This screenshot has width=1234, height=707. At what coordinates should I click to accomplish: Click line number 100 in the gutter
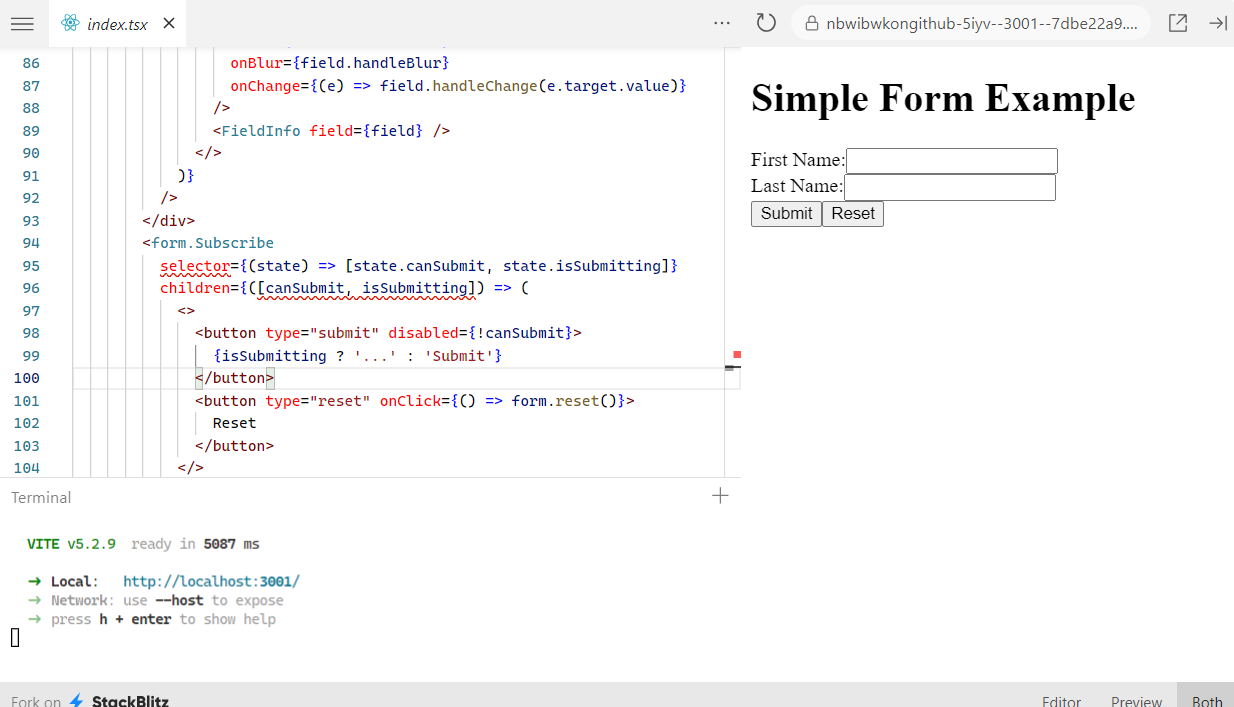click(27, 378)
